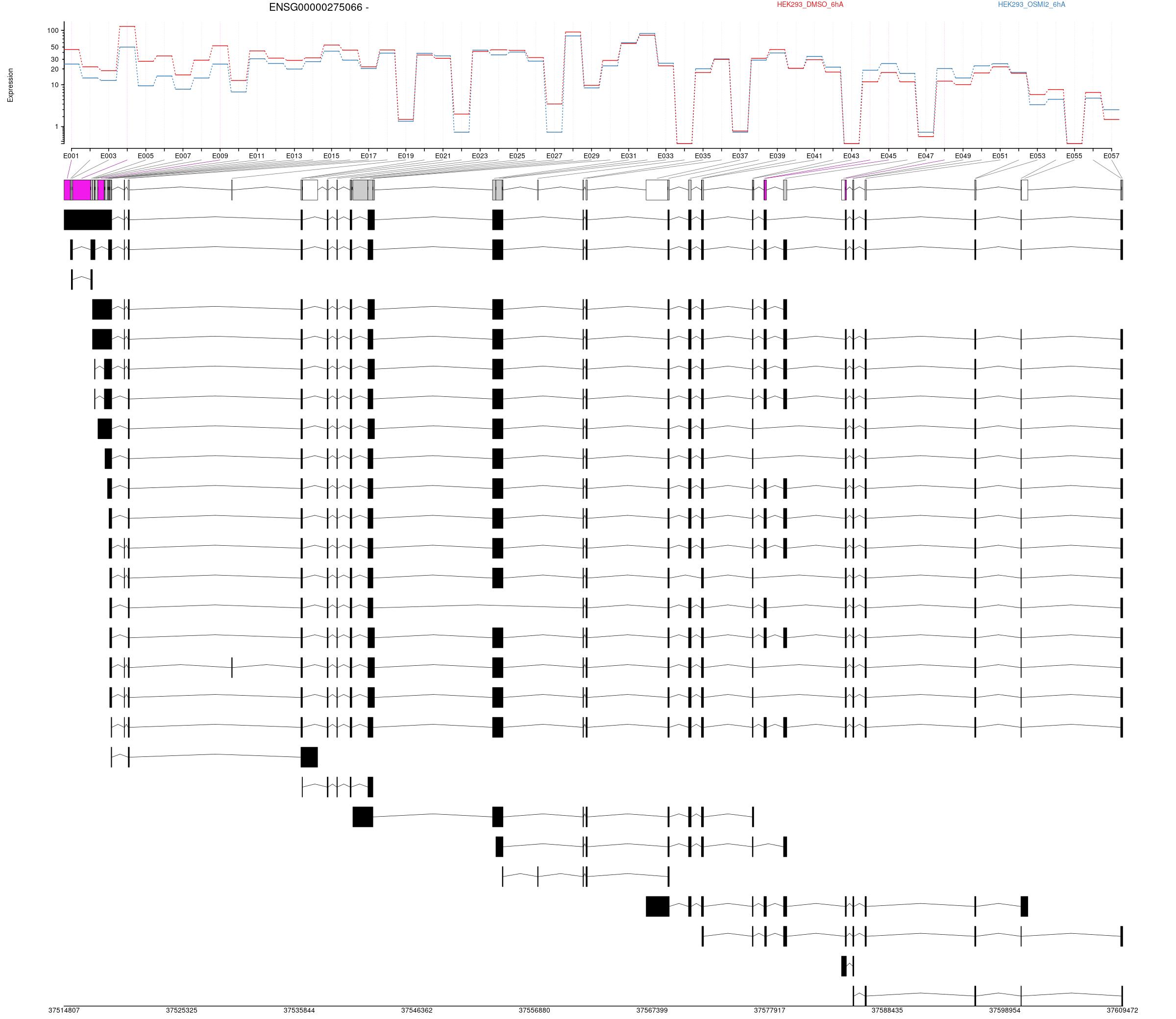The height and width of the screenshot is (1019, 1176).
Task: Click exon label E055
Action: click(1074, 156)
